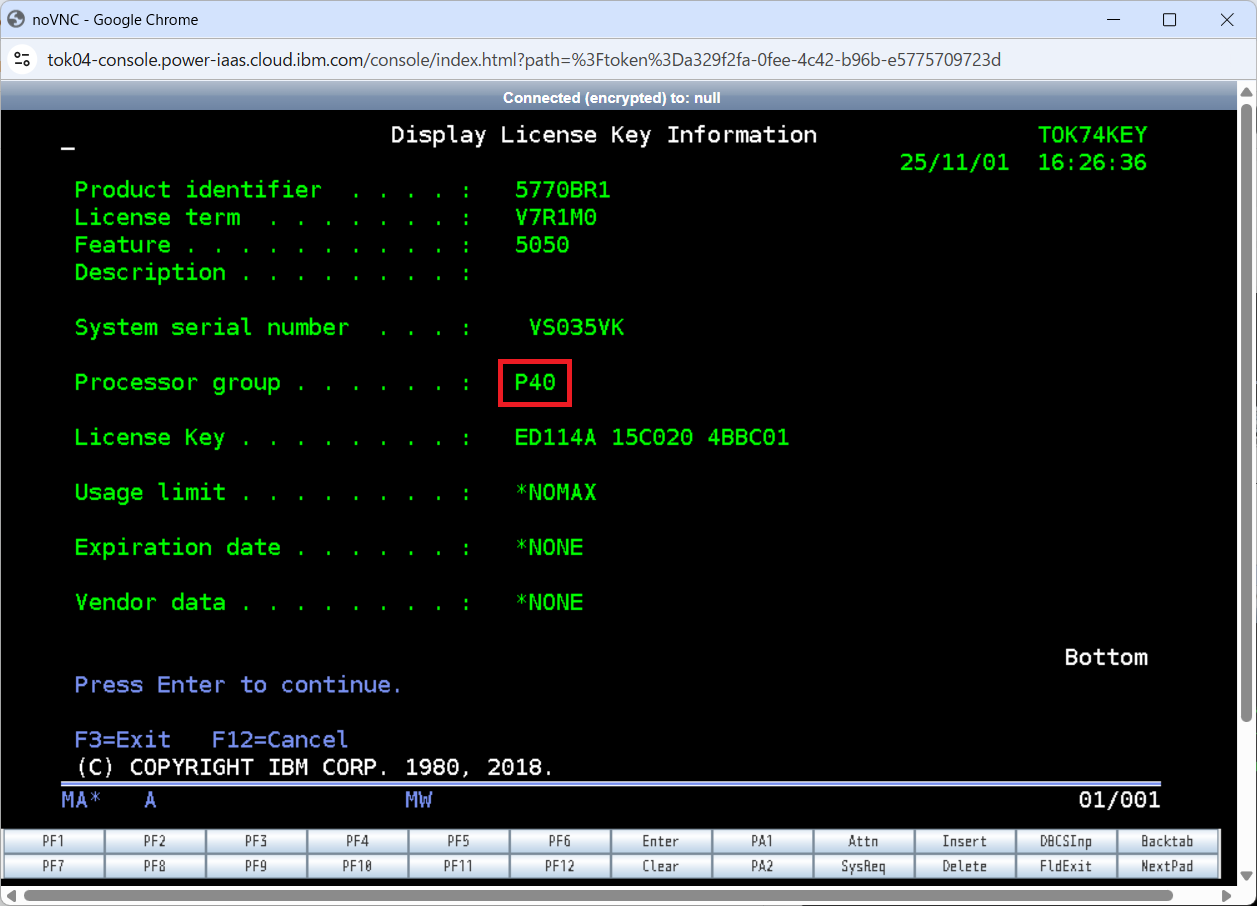The image size is (1257, 906).
Task: Click the PF11 function key button
Action: tap(459, 866)
